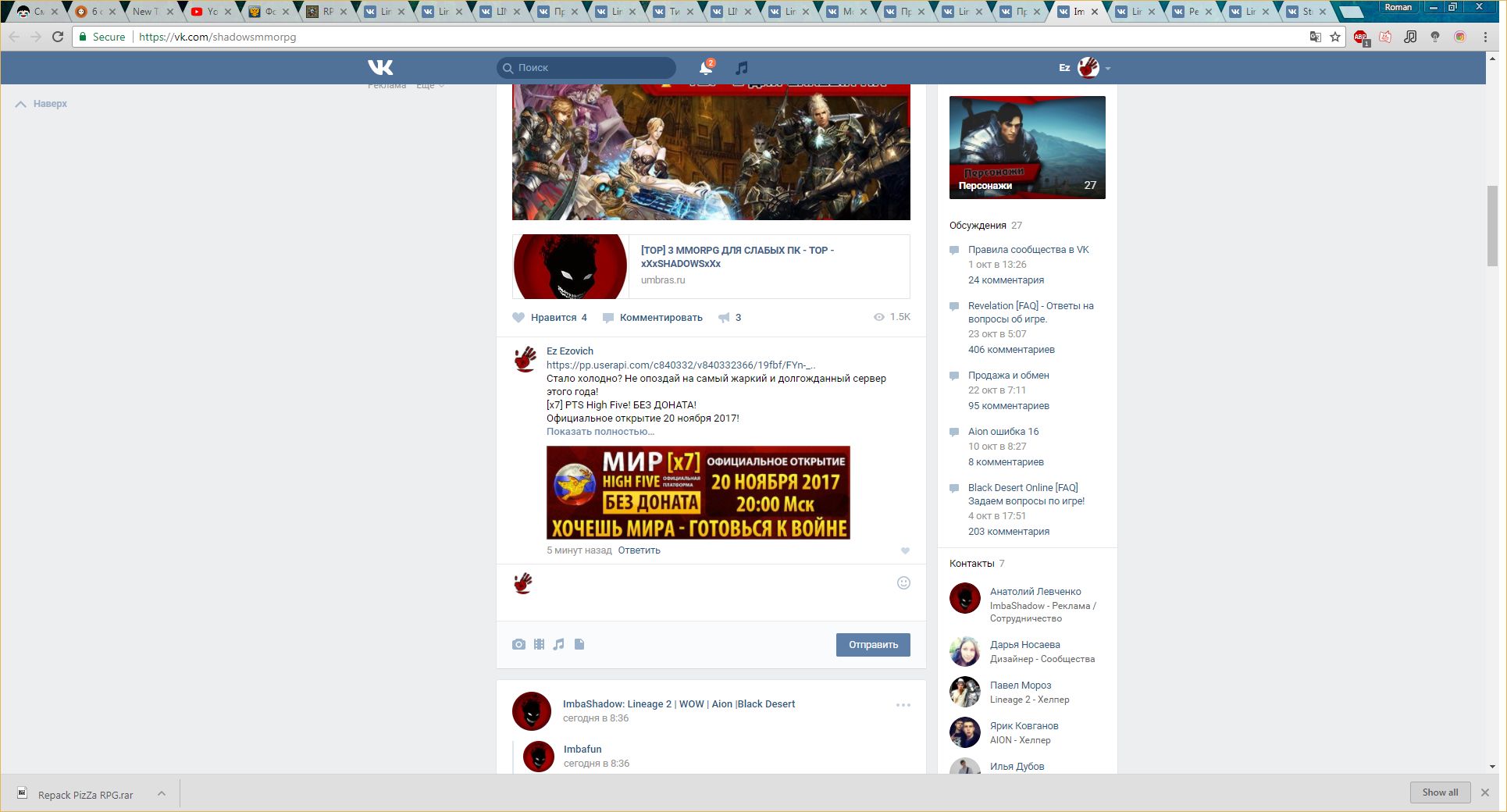Open 406 комментариев under Revelation FAQ

[1011, 350]
